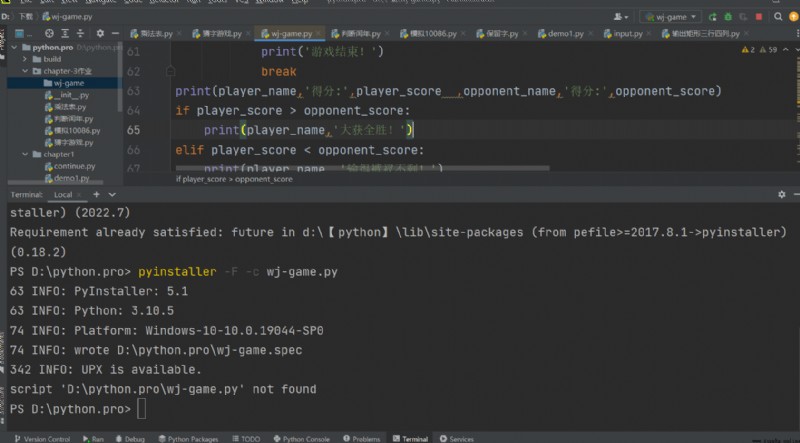Viewport: 800px width, 443px height.
Task: Click line number 65 in gutter
Action: [x=133, y=130]
